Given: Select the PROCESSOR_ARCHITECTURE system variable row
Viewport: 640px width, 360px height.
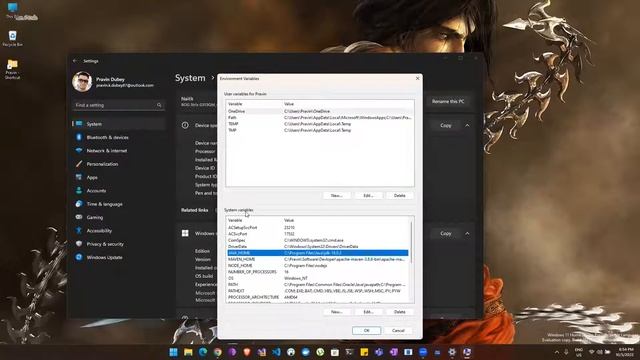Looking at the screenshot, I should coord(318,297).
